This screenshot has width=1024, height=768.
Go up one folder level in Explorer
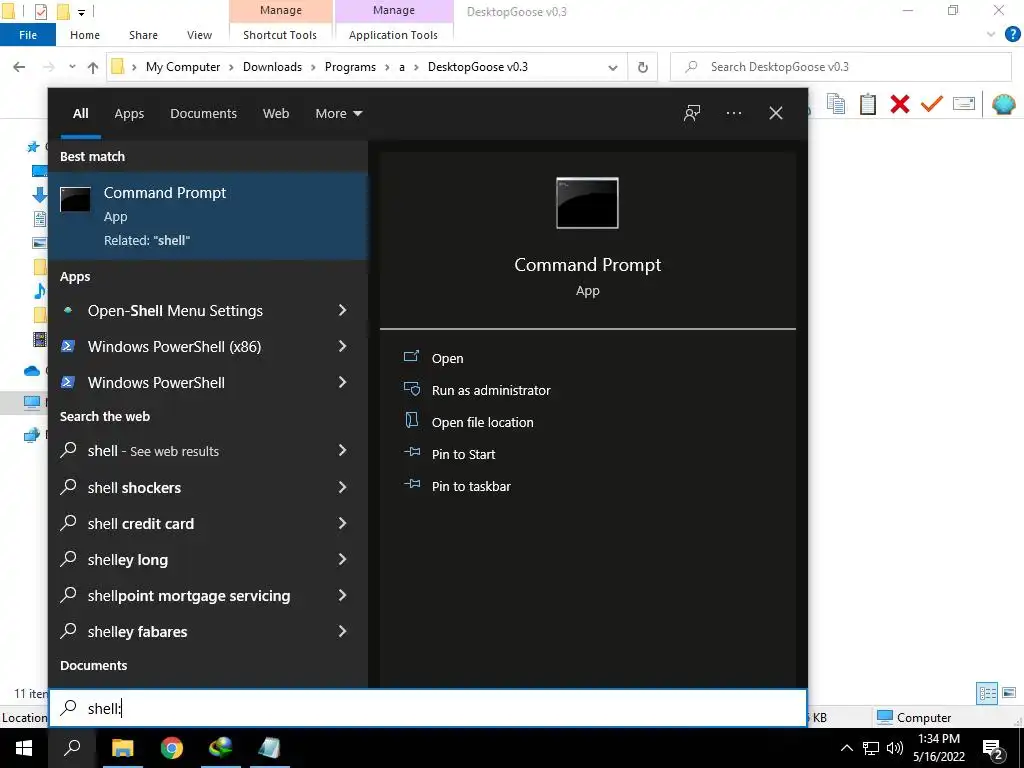93,67
